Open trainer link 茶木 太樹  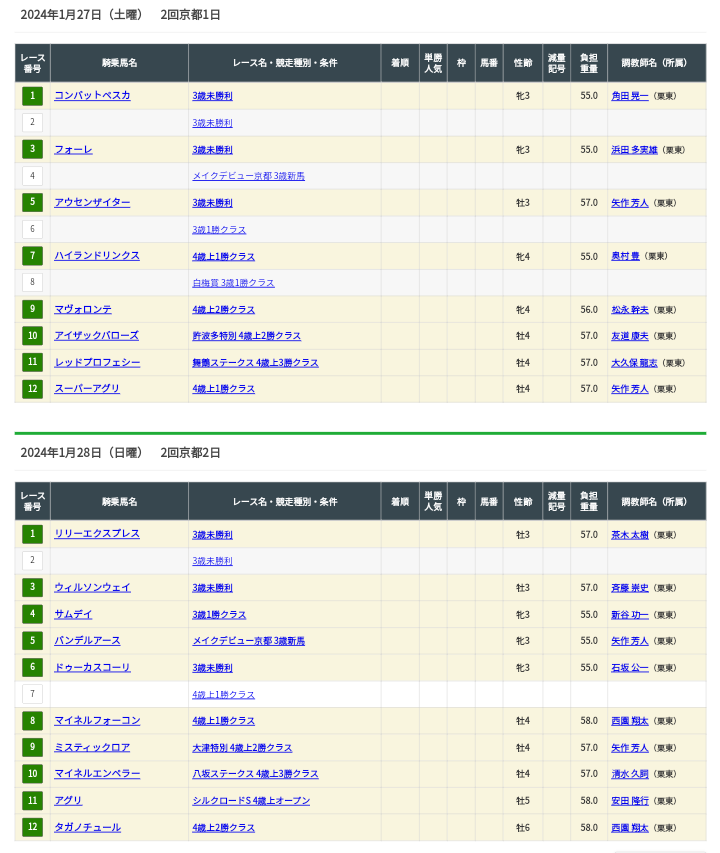pos(630,535)
